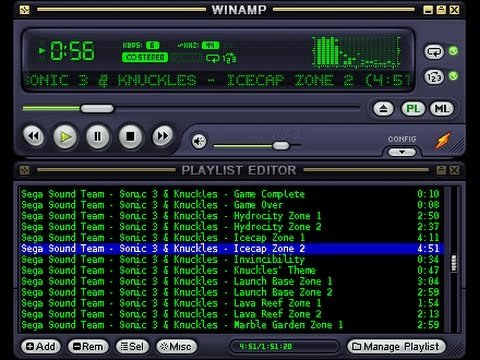
Task: Select the Hydrocity Zone 1 track
Action: click(x=231, y=216)
